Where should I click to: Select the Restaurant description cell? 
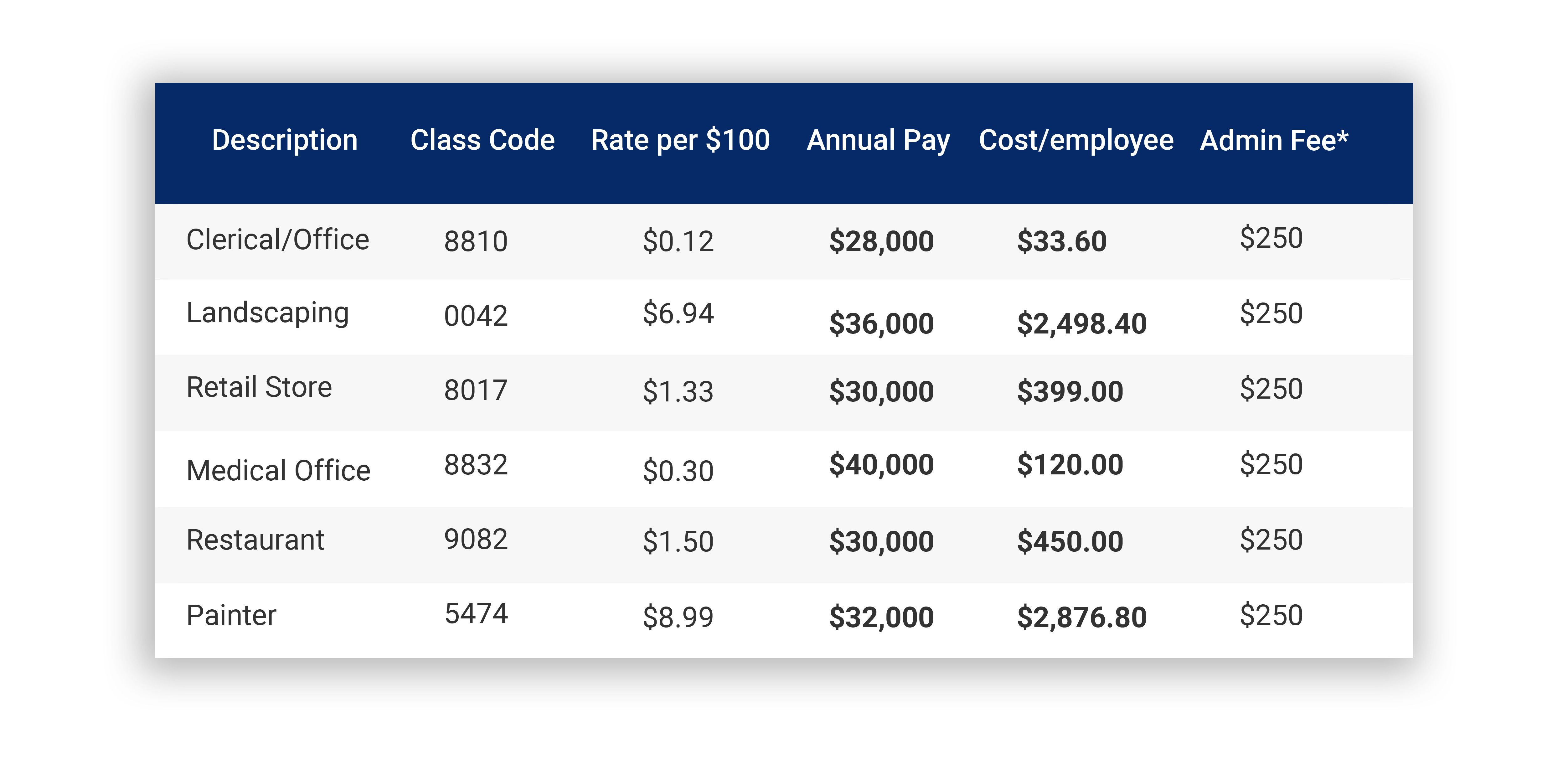(255, 540)
